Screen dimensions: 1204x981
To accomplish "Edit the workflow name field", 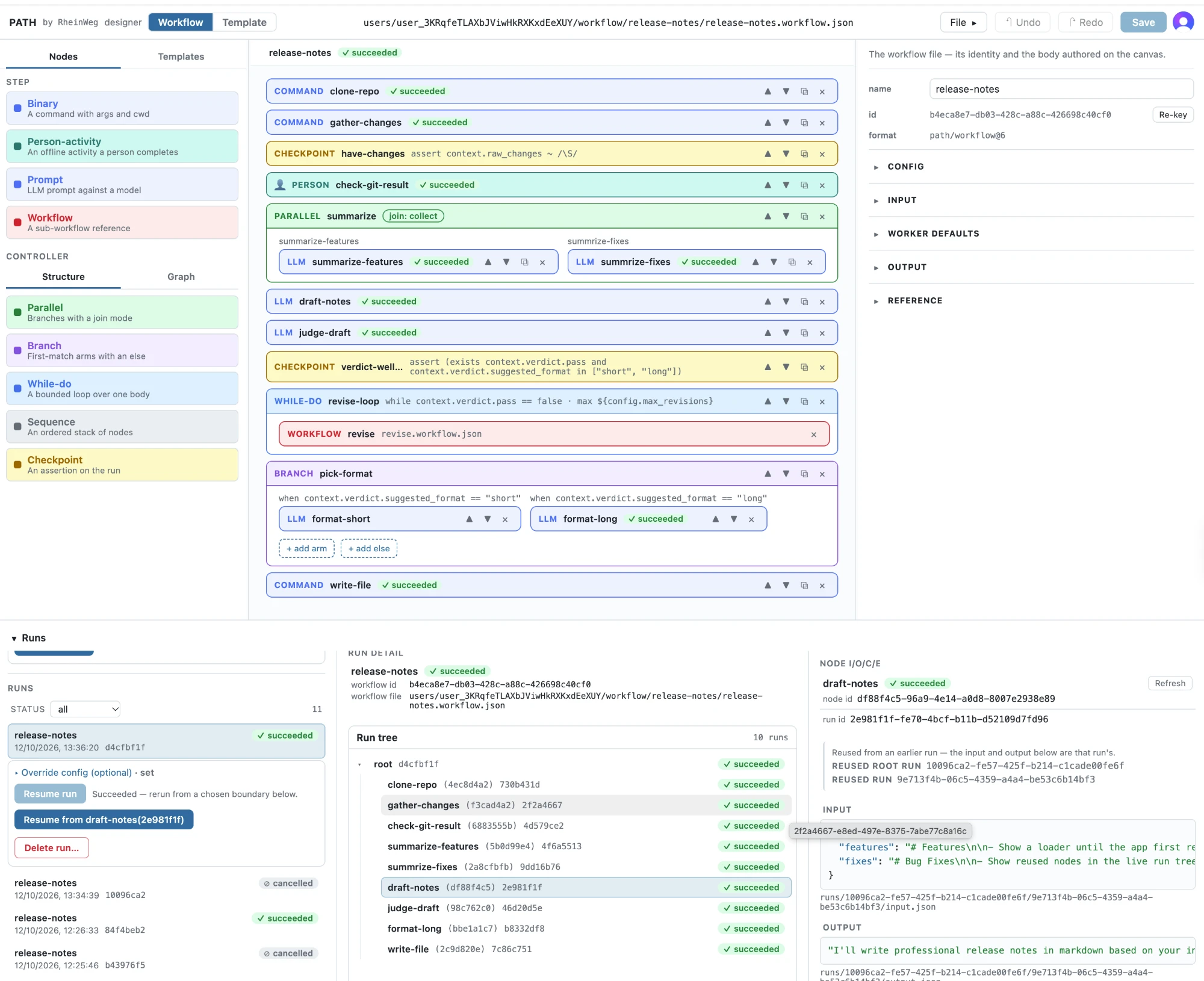I will (x=1061, y=89).
